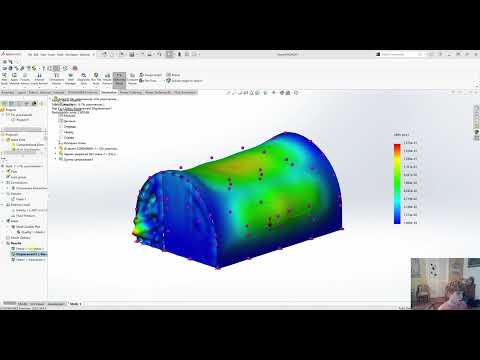
Task: Collapse the External Loads tree node
Action: pyautogui.click(x=3, y=205)
